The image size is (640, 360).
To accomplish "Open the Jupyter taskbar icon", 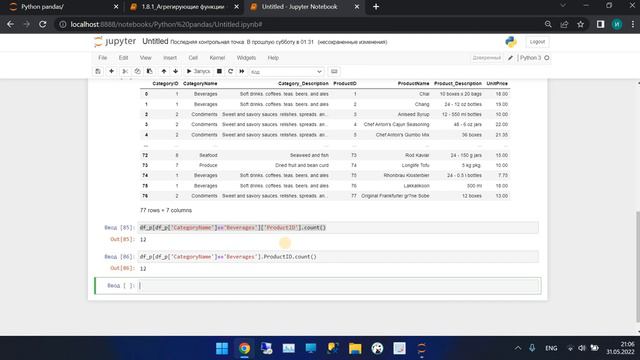I will (x=422, y=348).
